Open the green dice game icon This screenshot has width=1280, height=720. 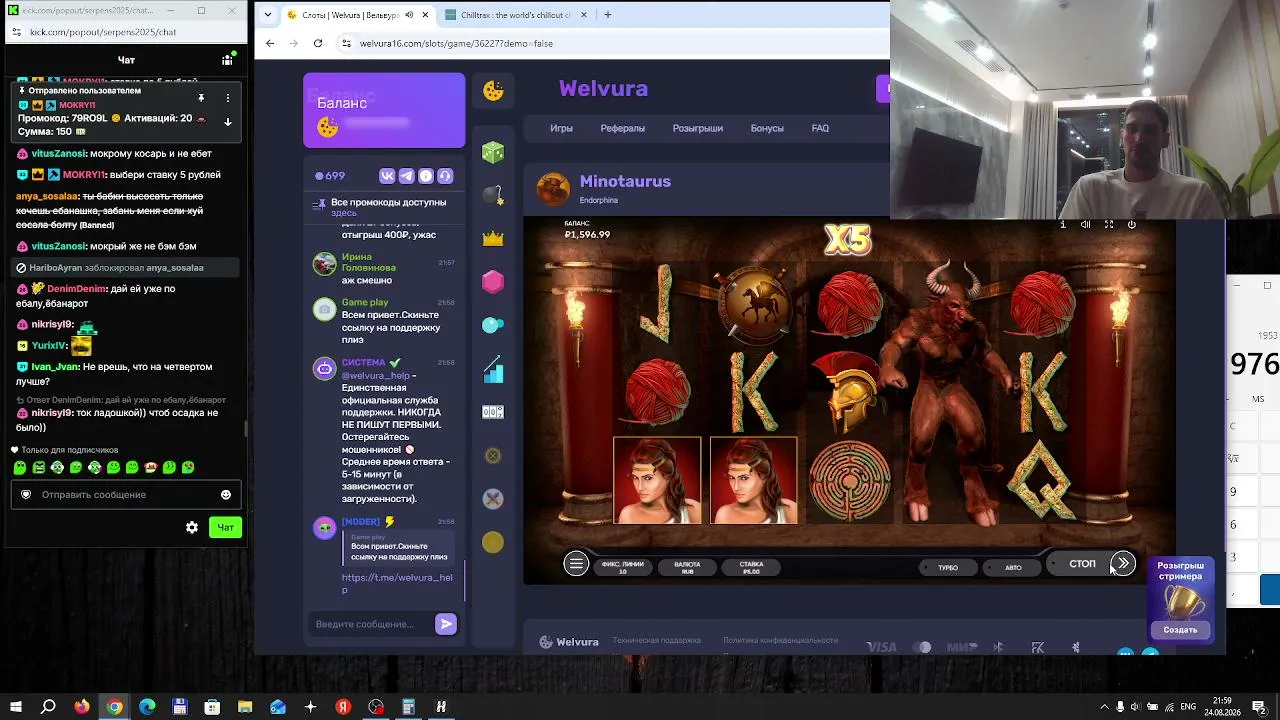(493, 152)
